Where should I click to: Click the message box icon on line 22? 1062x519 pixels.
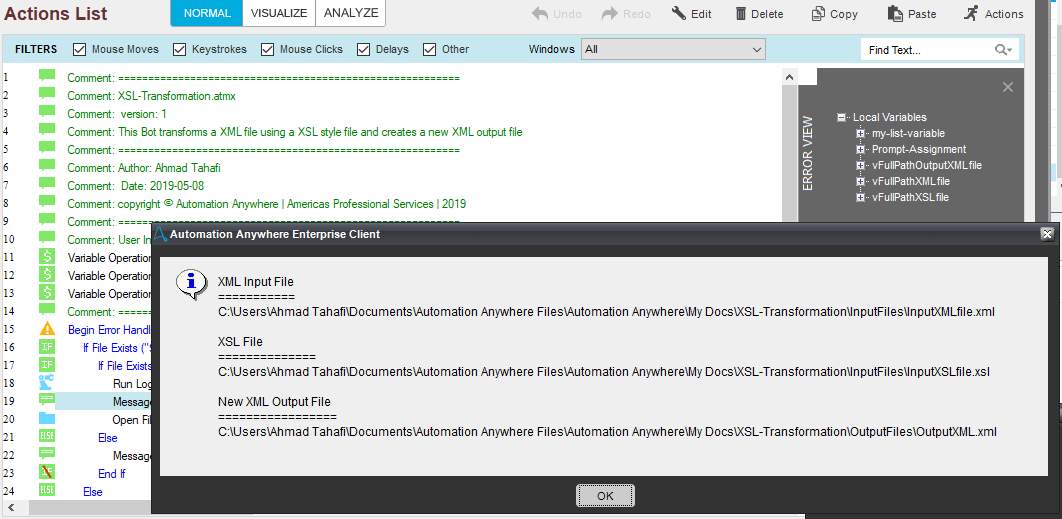(47, 453)
